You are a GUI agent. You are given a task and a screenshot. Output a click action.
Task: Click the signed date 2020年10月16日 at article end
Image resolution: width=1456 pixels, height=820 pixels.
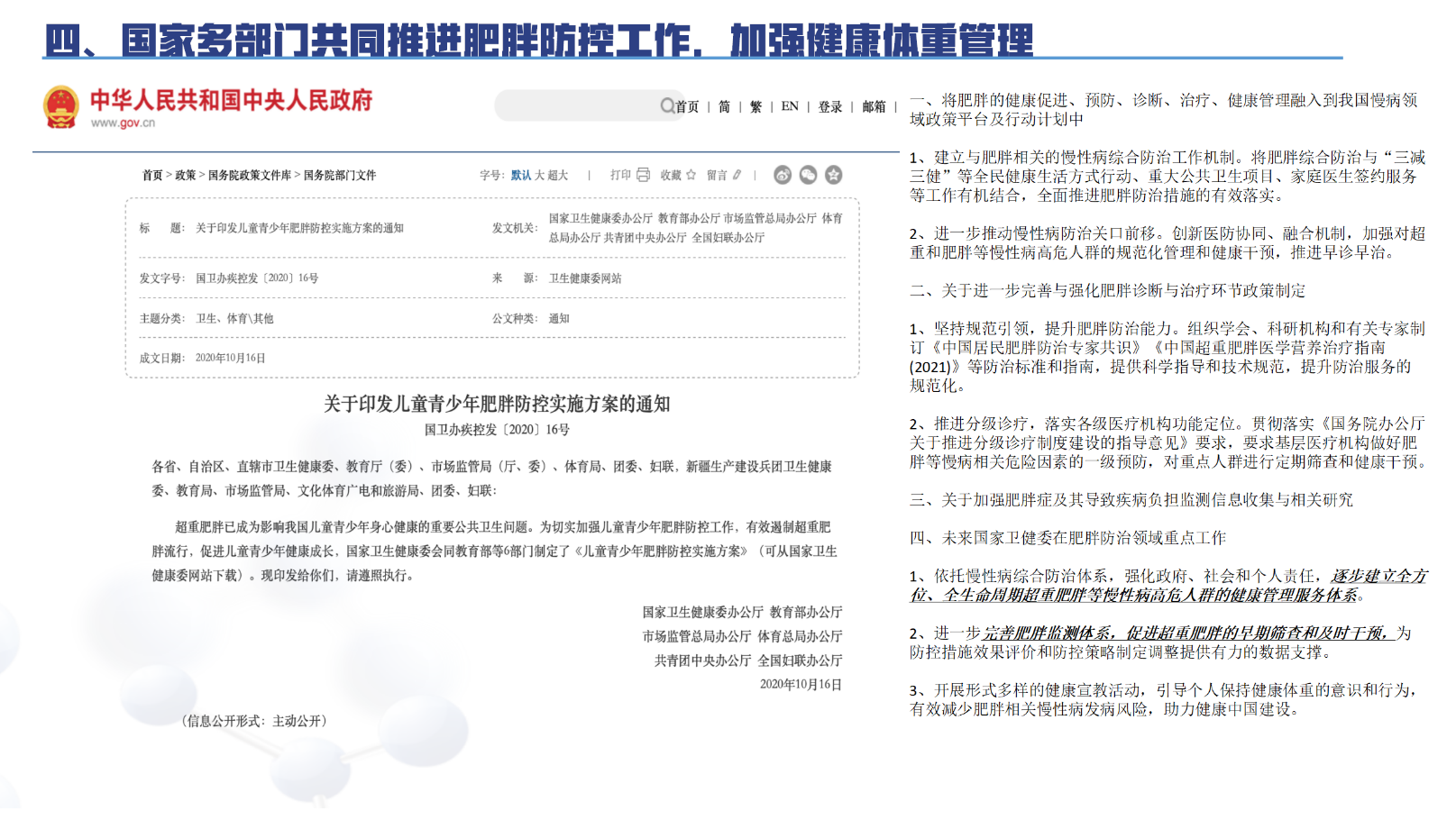tap(801, 685)
